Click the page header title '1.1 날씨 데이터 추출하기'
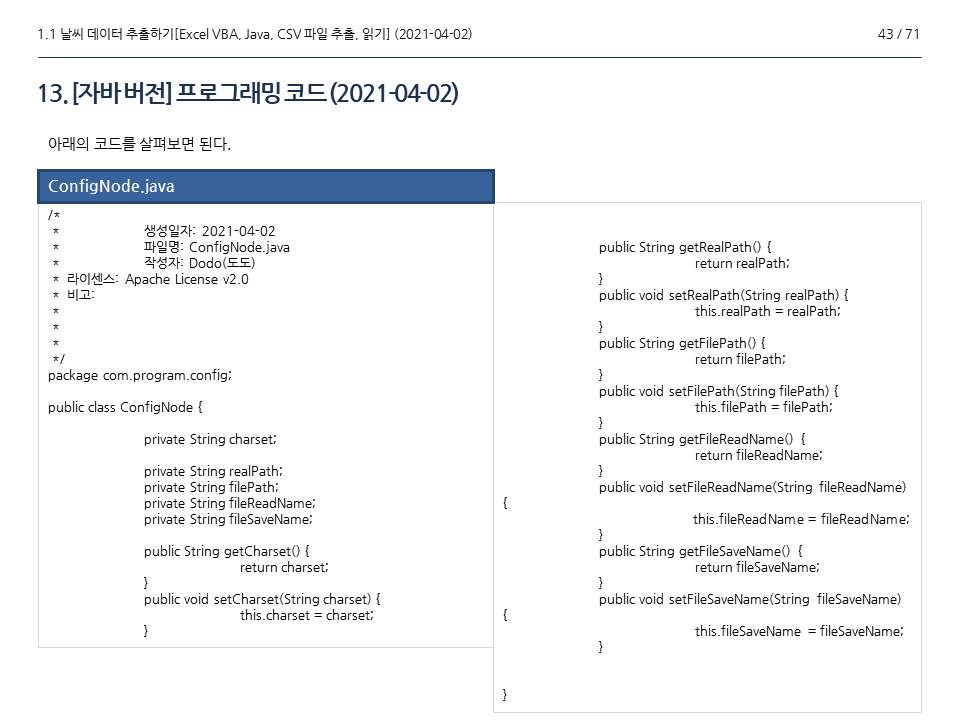Viewport: 960px width, 720px height. pos(106,34)
